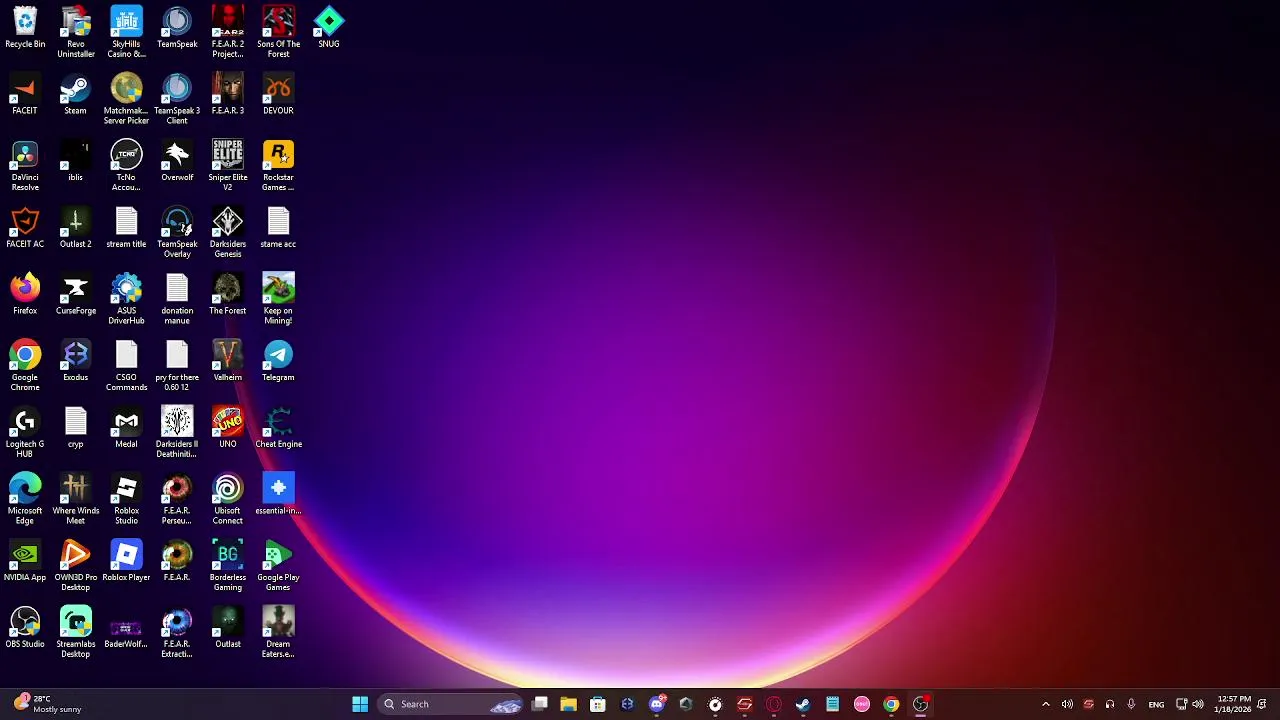The height and width of the screenshot is (720, 1280).
Task: Select the Roblox Studio desktop icon
Action: (126, 500)
